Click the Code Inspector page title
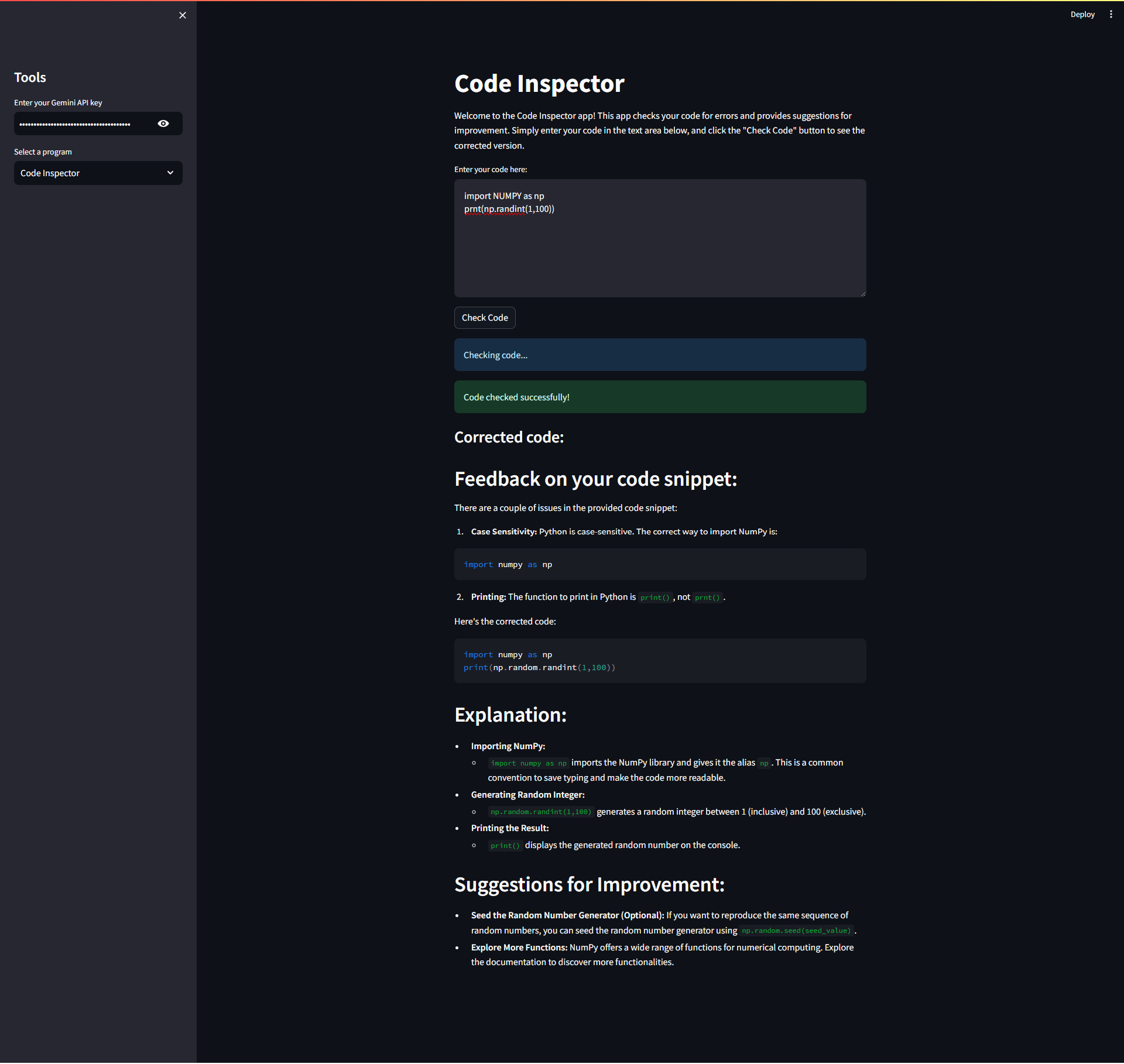Screen dimensions: 1124x1064 tap(539, 84)
